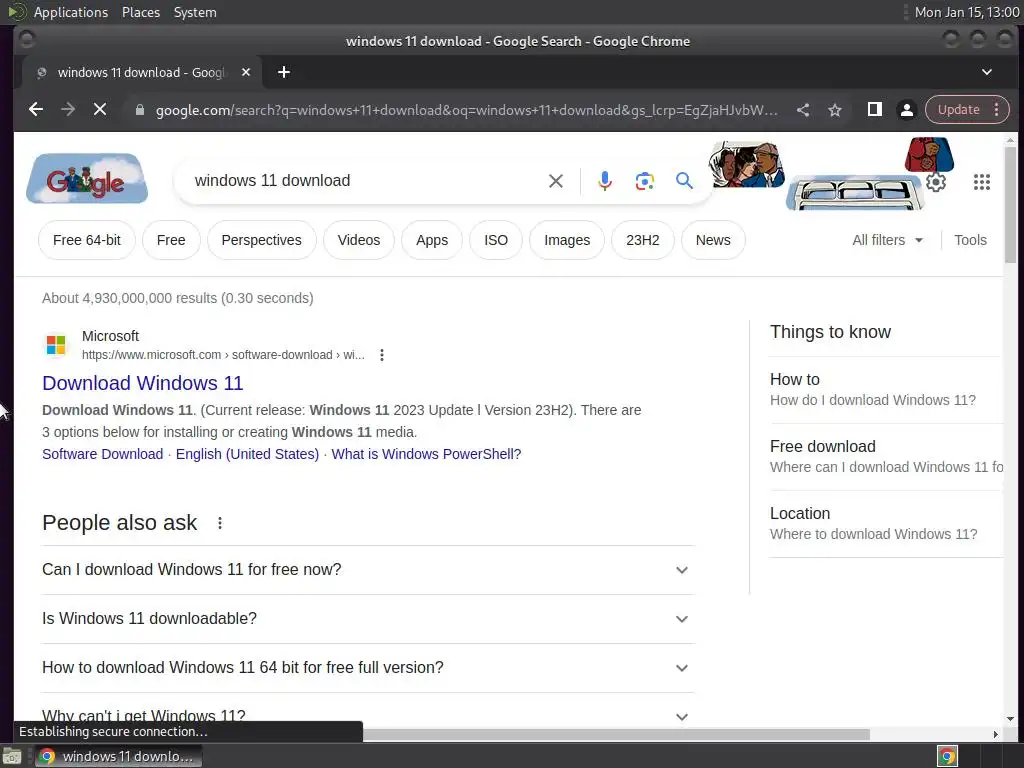Expand 64 bit free full version question
The image size is (1024, 768).
[x=367, y=667]
